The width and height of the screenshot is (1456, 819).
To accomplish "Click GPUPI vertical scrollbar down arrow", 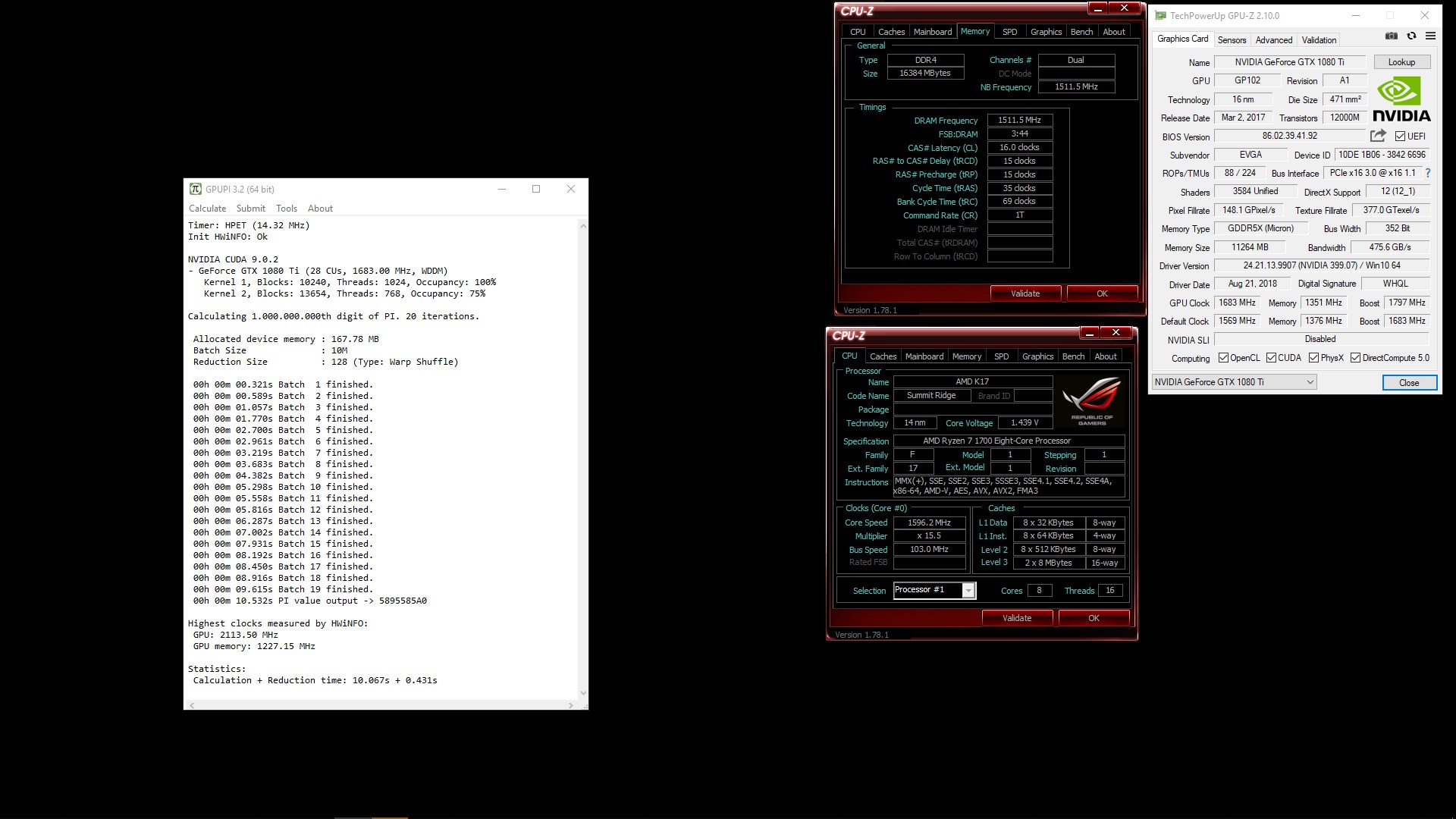I will point(583,692).
